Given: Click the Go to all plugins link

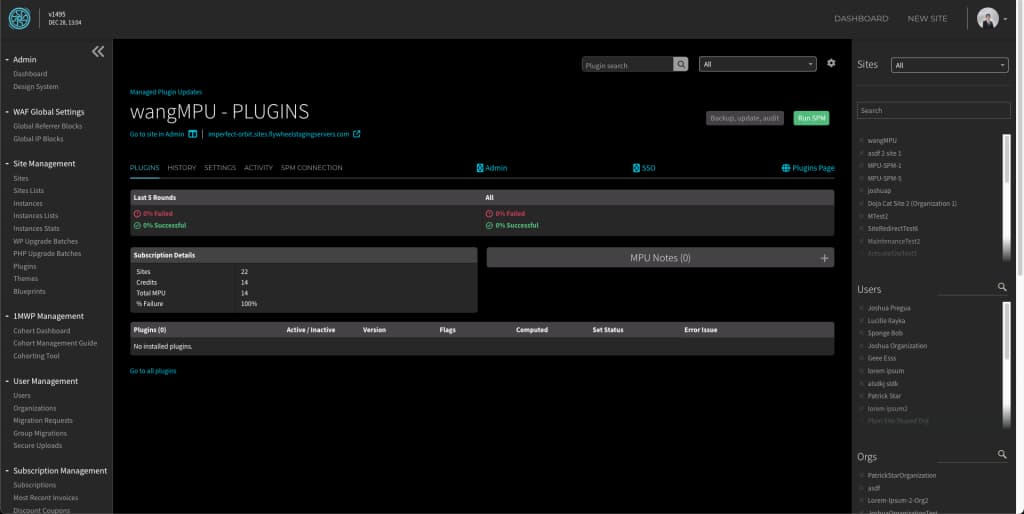Looking at the screenshot, I should click(x=153, y=371).
